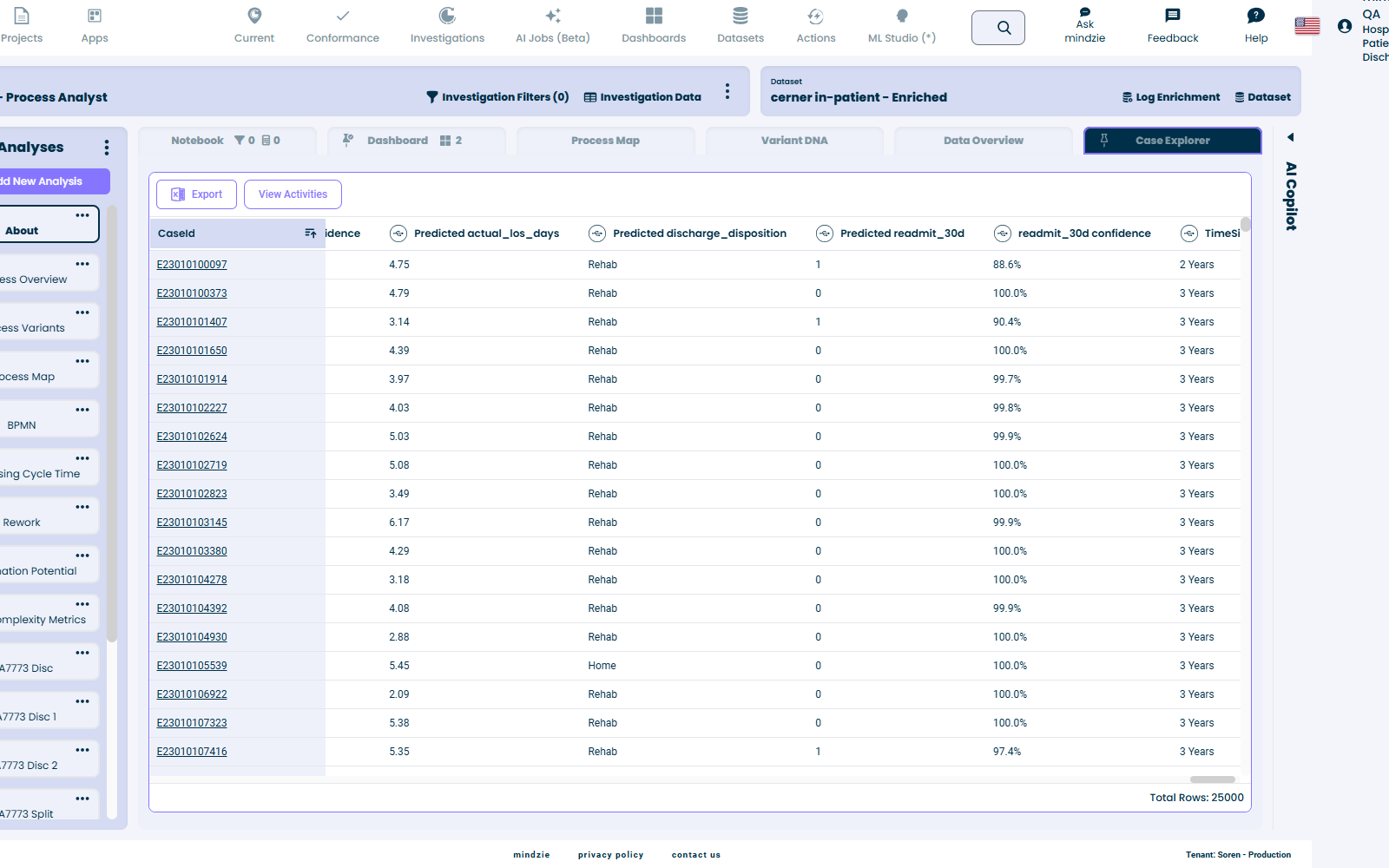1389x868 pixels.
Task: Open Conformance checkmark icon
Action: [343, 16]
